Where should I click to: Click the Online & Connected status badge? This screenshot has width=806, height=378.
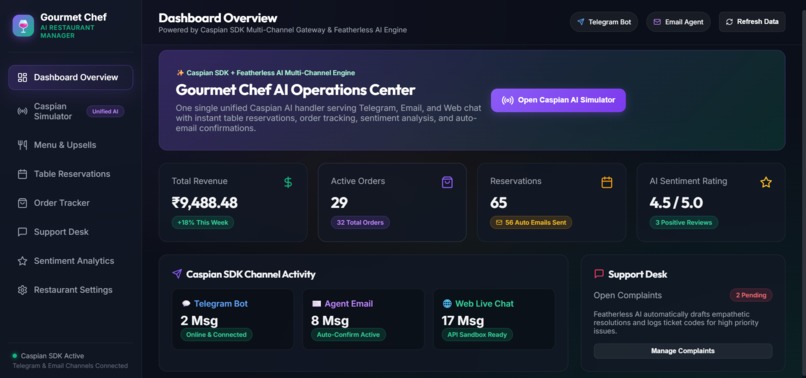tap(216, 335)
